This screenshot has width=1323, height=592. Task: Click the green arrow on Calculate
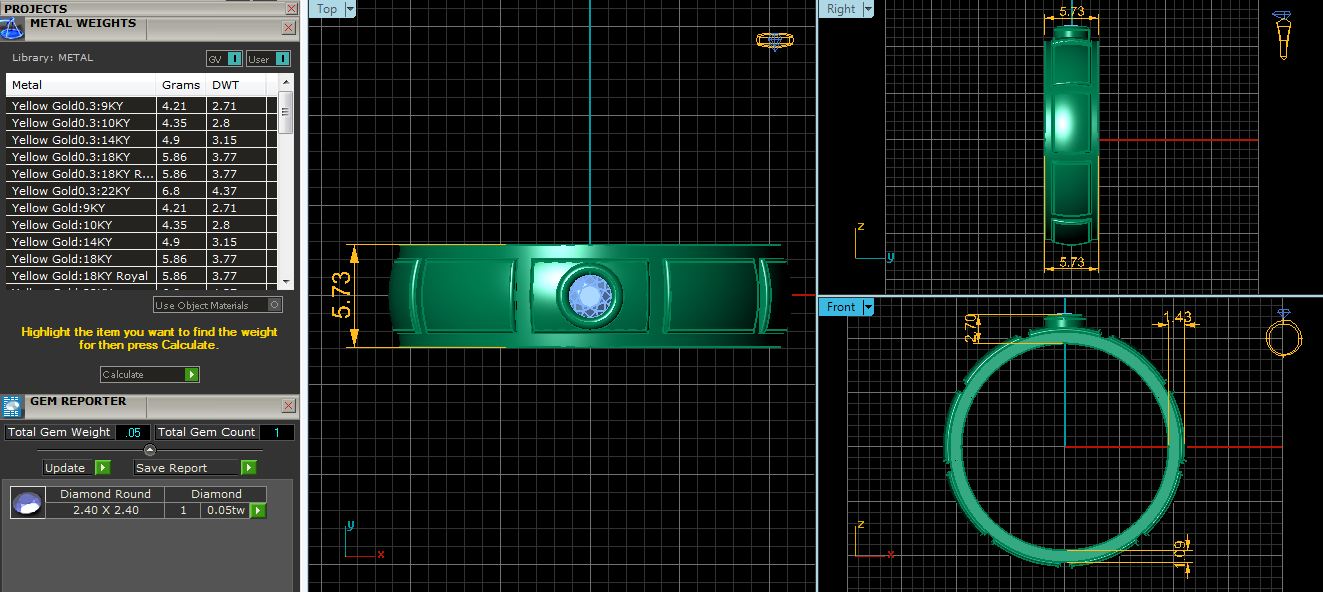point(192,375)
